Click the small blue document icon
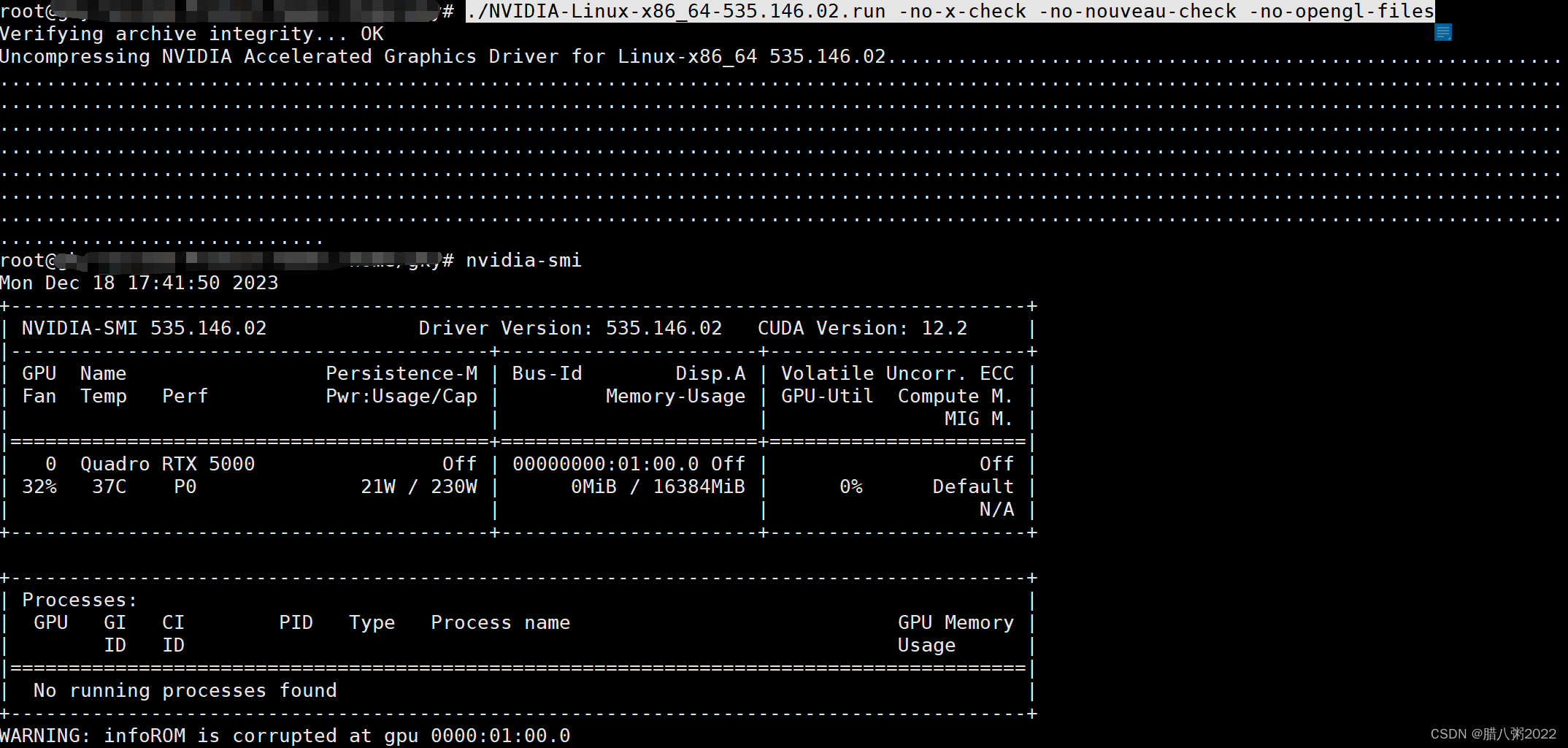 (1442, 32)
